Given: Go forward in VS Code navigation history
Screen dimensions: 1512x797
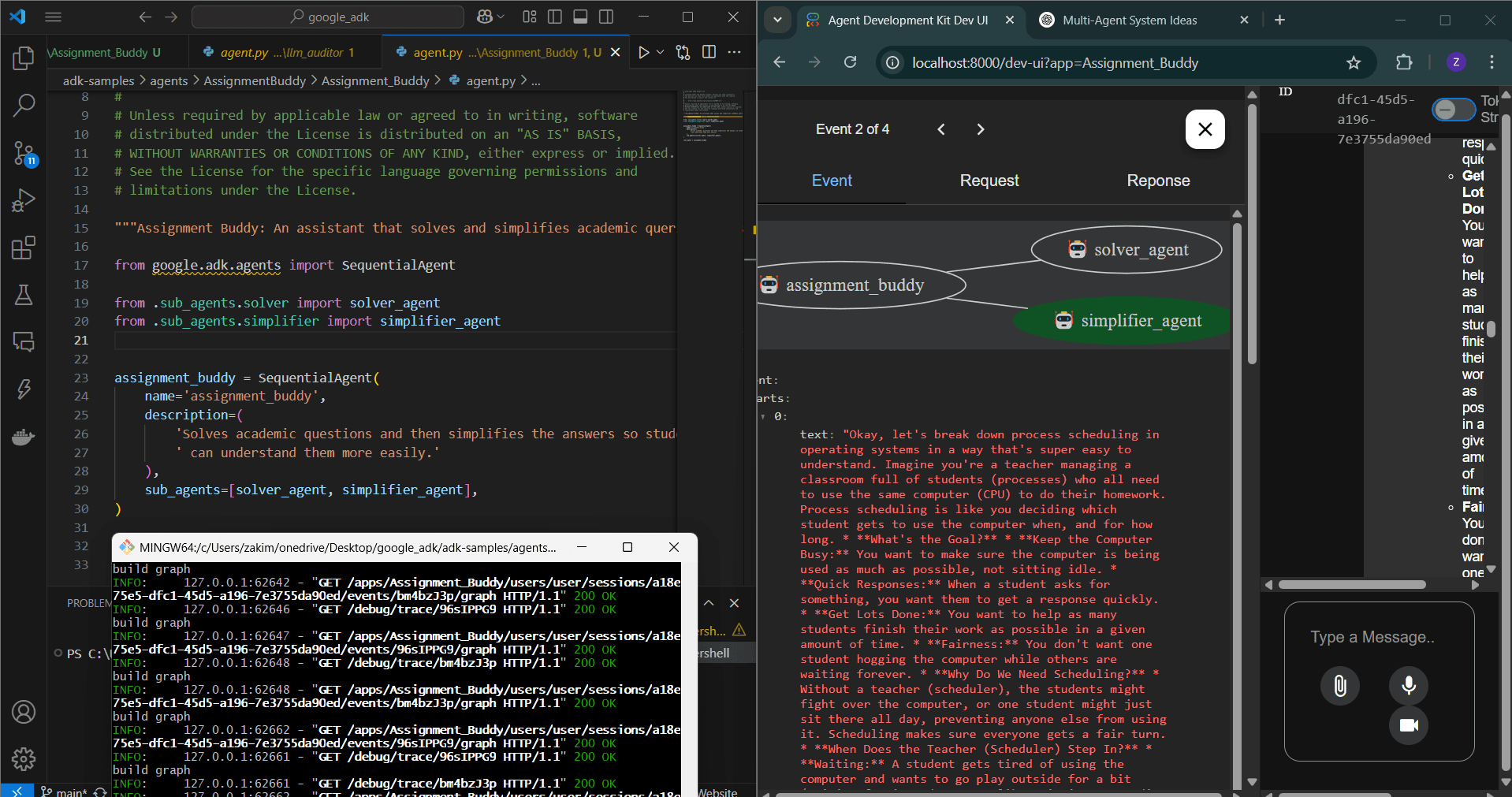Looking at the screenshot, I should (171, 17).
